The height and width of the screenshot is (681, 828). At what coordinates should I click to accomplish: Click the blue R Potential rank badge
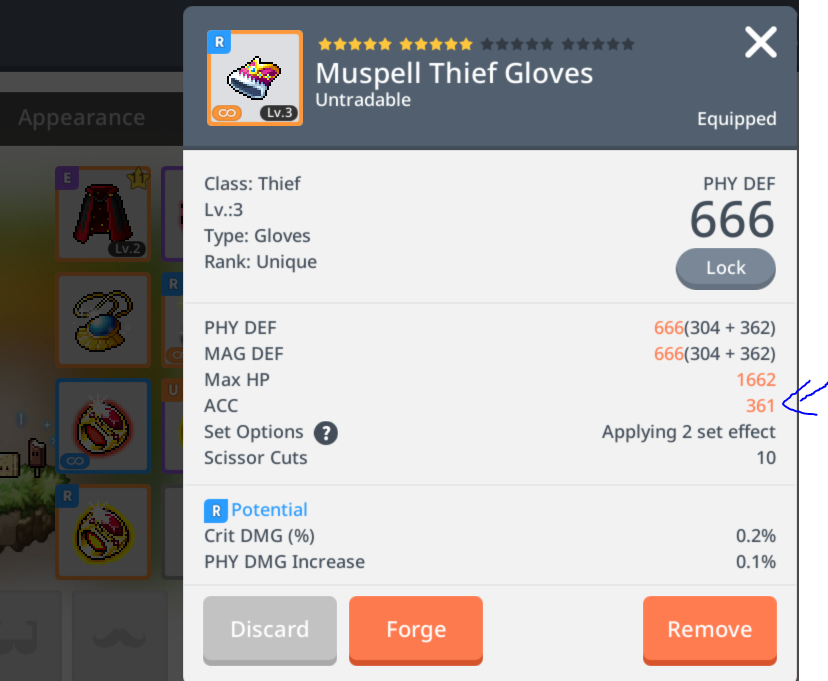(x=216, y=510)
